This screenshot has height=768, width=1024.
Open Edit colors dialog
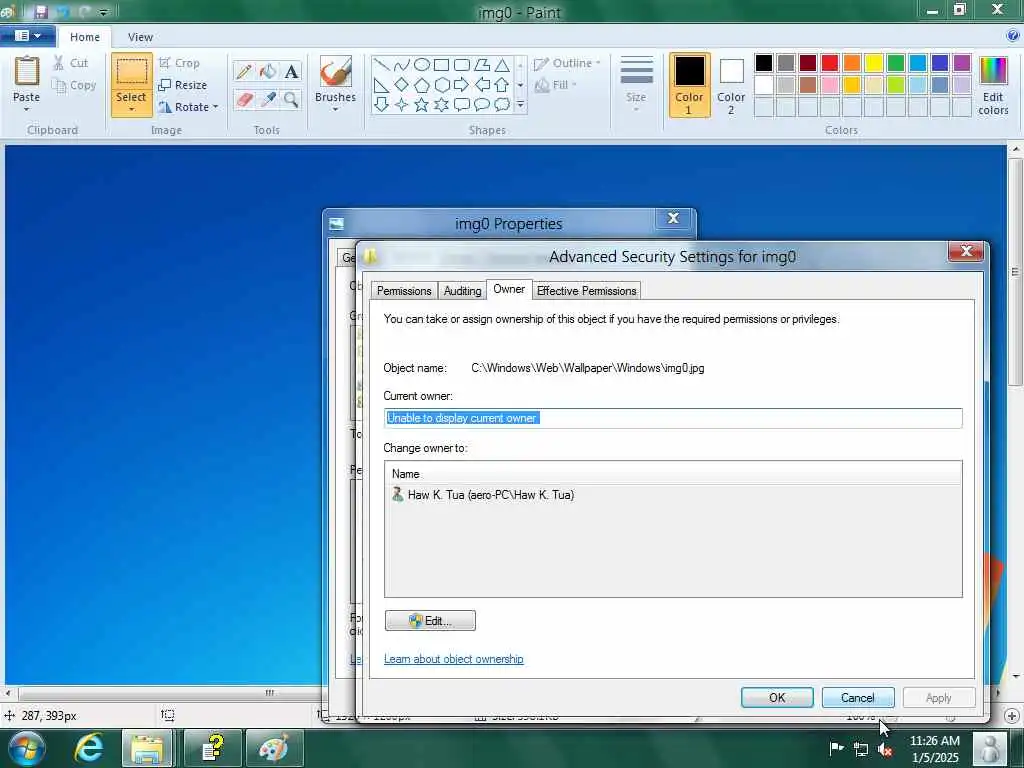point(993,86)
